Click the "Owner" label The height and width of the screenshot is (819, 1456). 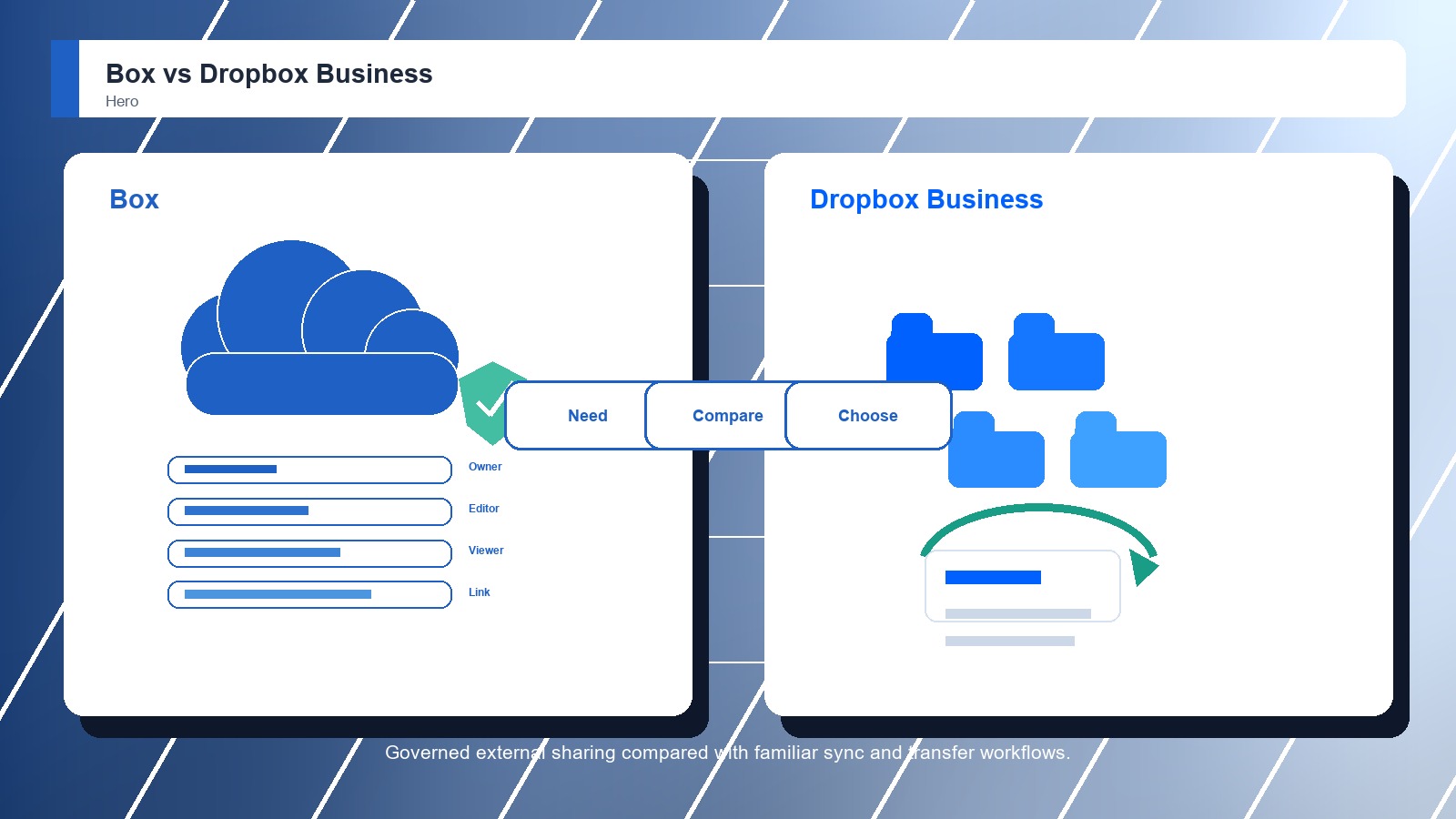(x=485, y=467)
